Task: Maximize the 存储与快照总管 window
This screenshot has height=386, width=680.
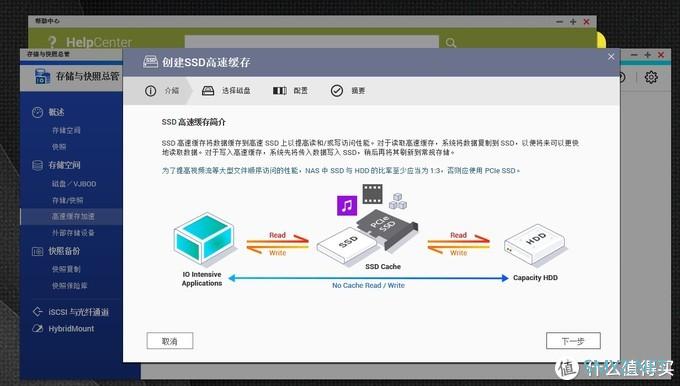Action: [647, 55]
